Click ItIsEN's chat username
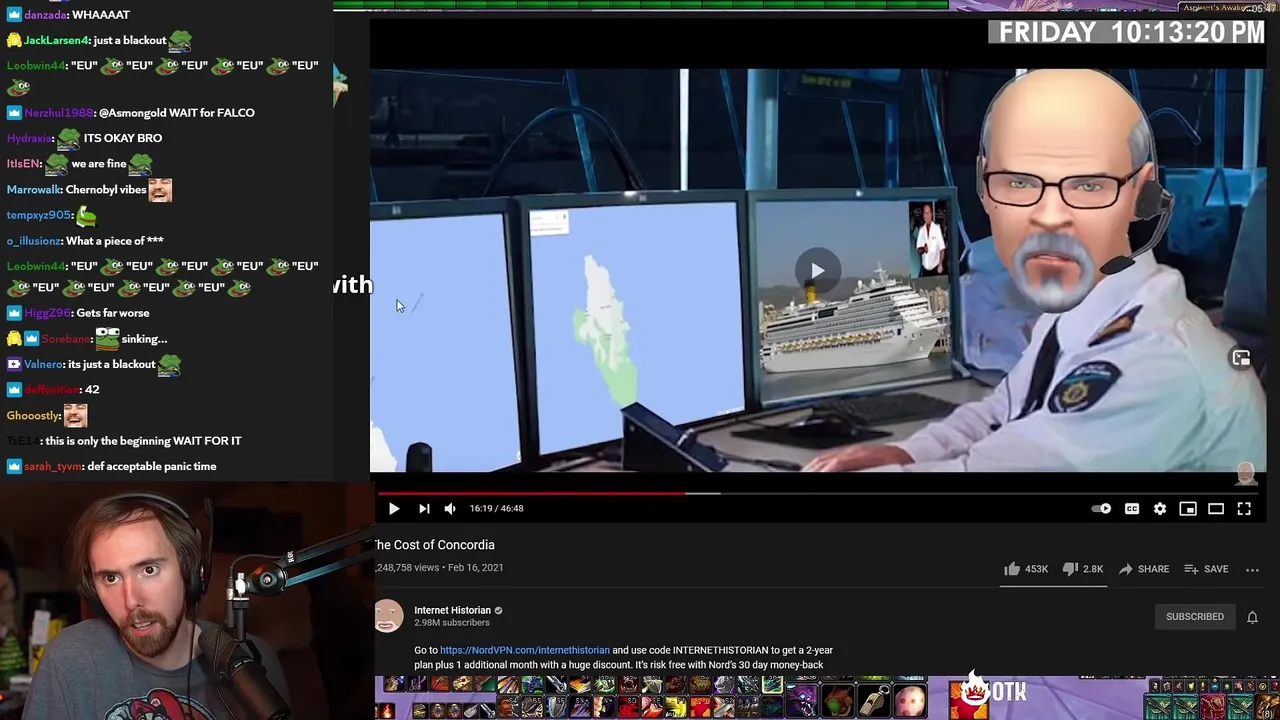The height and width of the screenshot is (720, 1280). pos(24,164)
